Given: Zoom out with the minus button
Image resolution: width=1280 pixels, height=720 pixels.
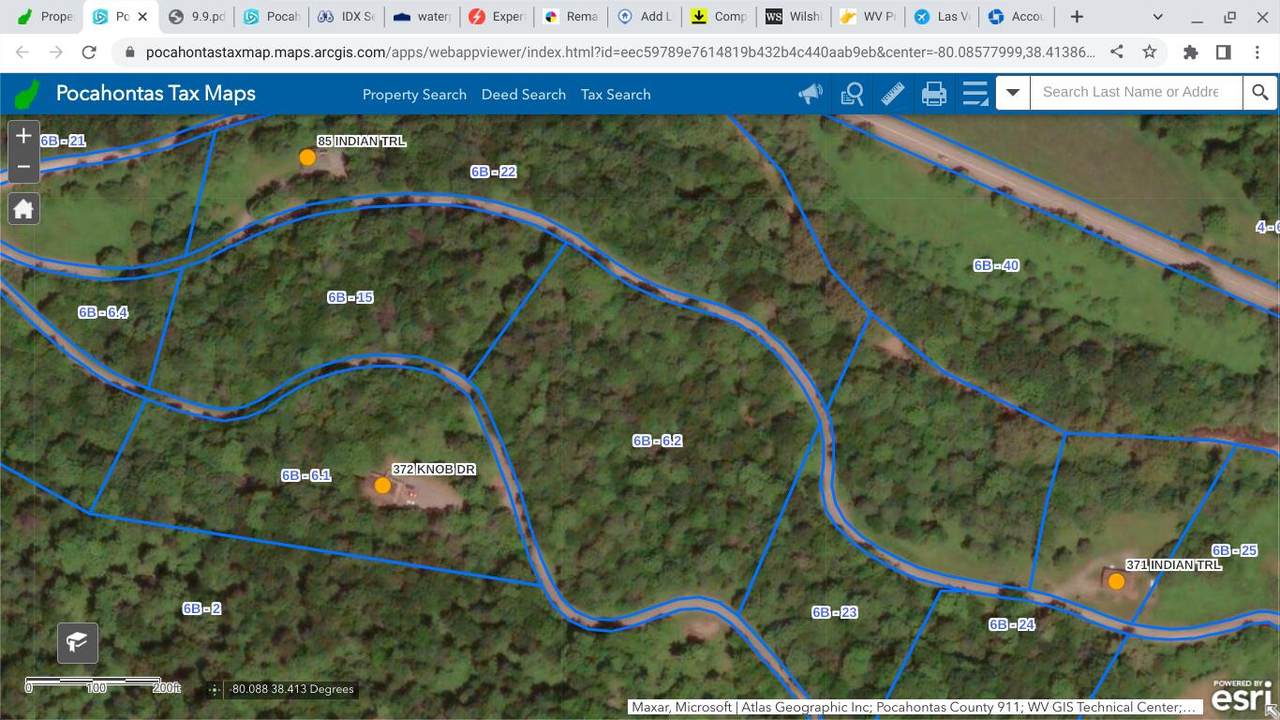Looking at the screenshot, I should [24, 167].
